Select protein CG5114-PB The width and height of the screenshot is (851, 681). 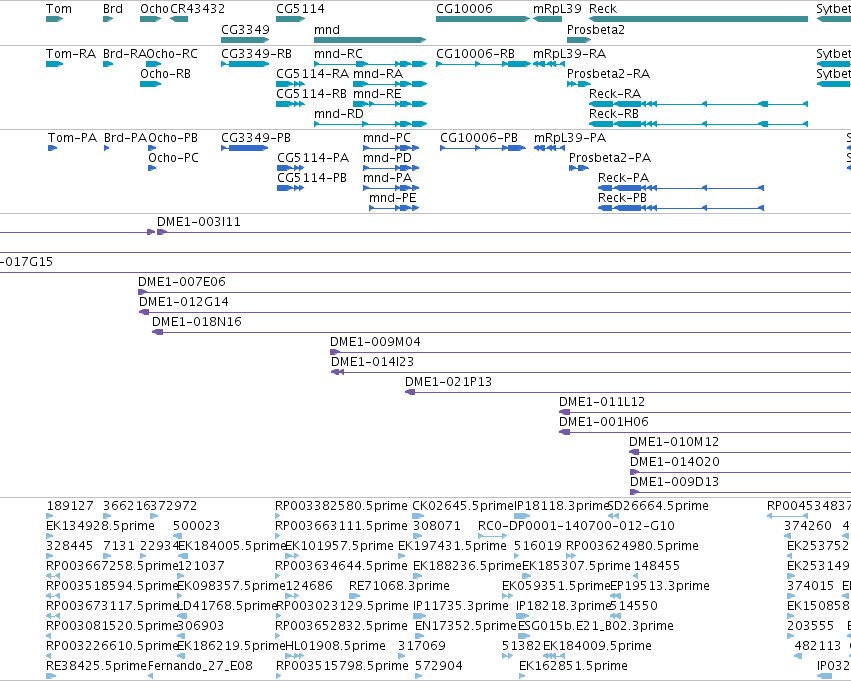click(290, 188)
